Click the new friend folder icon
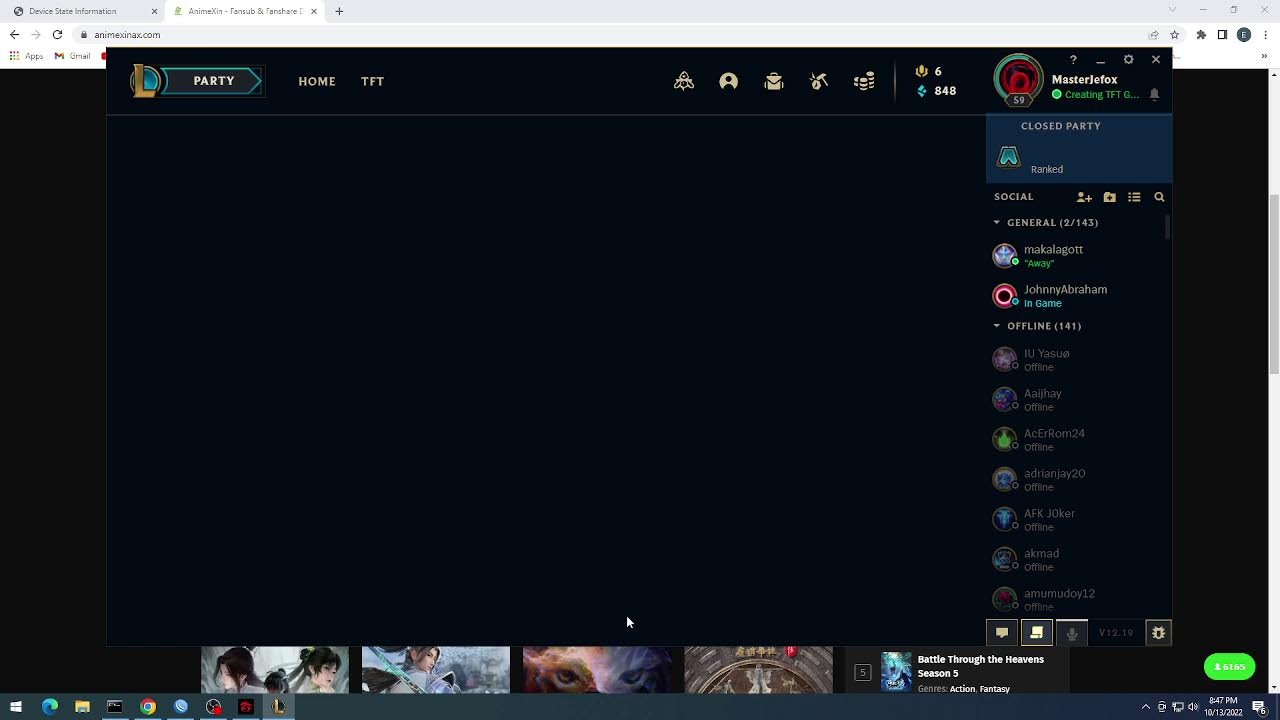 pyautogui.click(x=1110, y=197)
